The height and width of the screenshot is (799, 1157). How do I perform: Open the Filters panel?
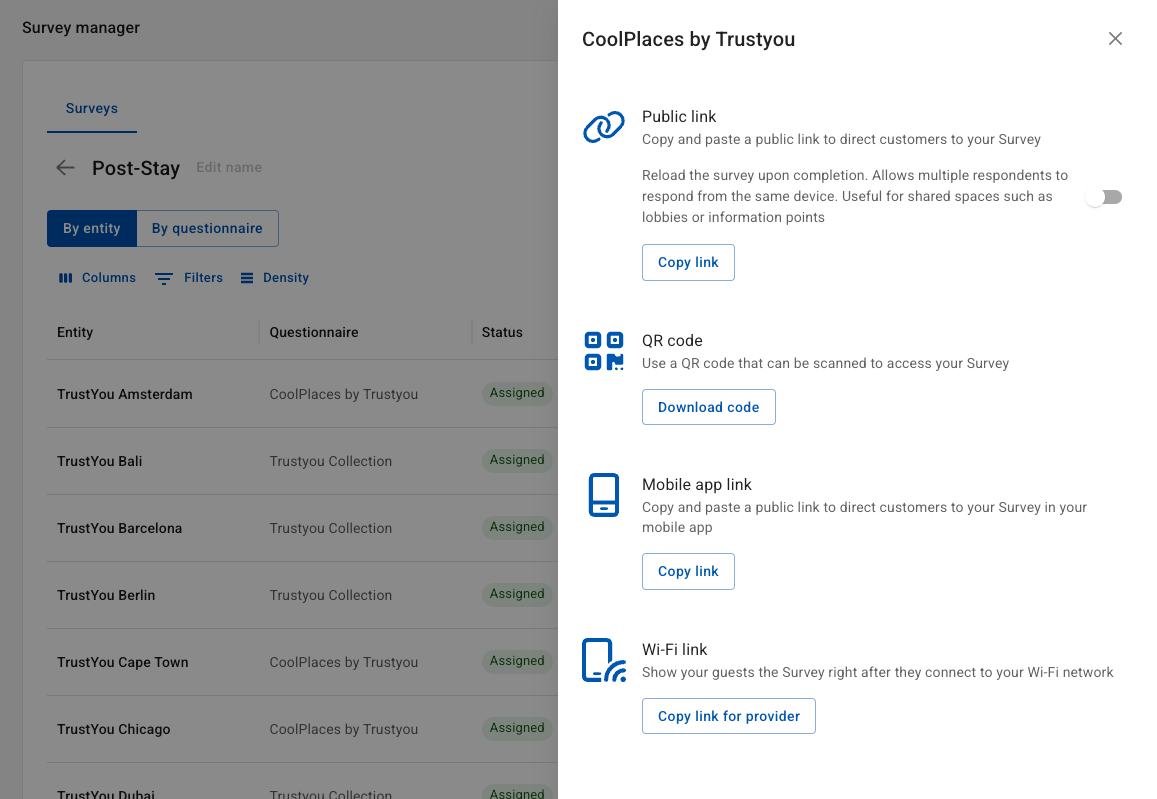tap(189, 278)
